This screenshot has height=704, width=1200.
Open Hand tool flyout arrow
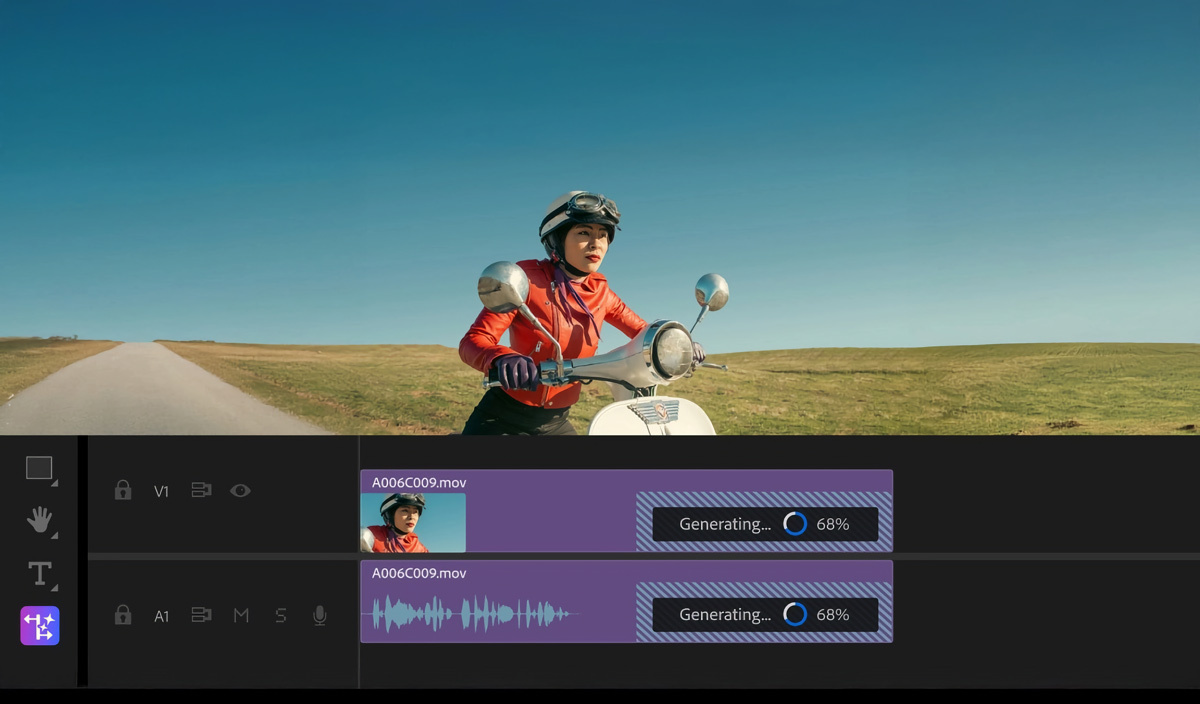click(55, 535)
